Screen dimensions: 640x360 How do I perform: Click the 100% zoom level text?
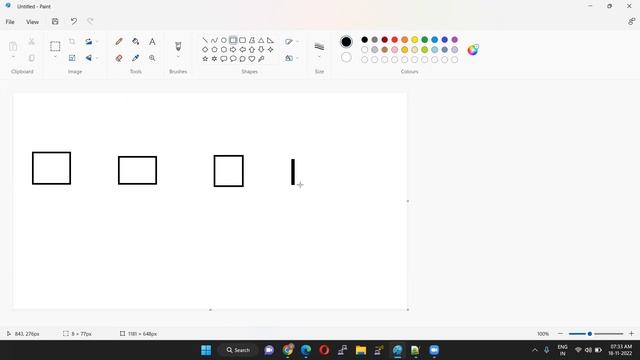[x=543, y=334]
